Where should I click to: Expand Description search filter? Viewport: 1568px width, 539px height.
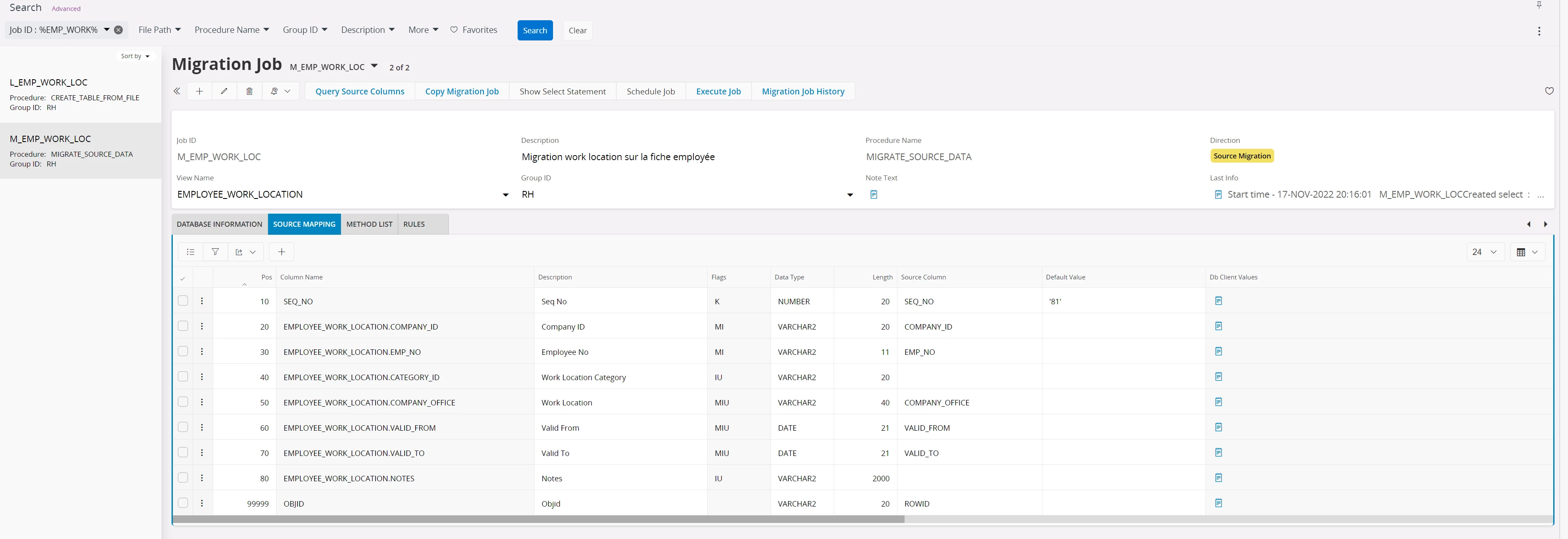coord(368,30)
